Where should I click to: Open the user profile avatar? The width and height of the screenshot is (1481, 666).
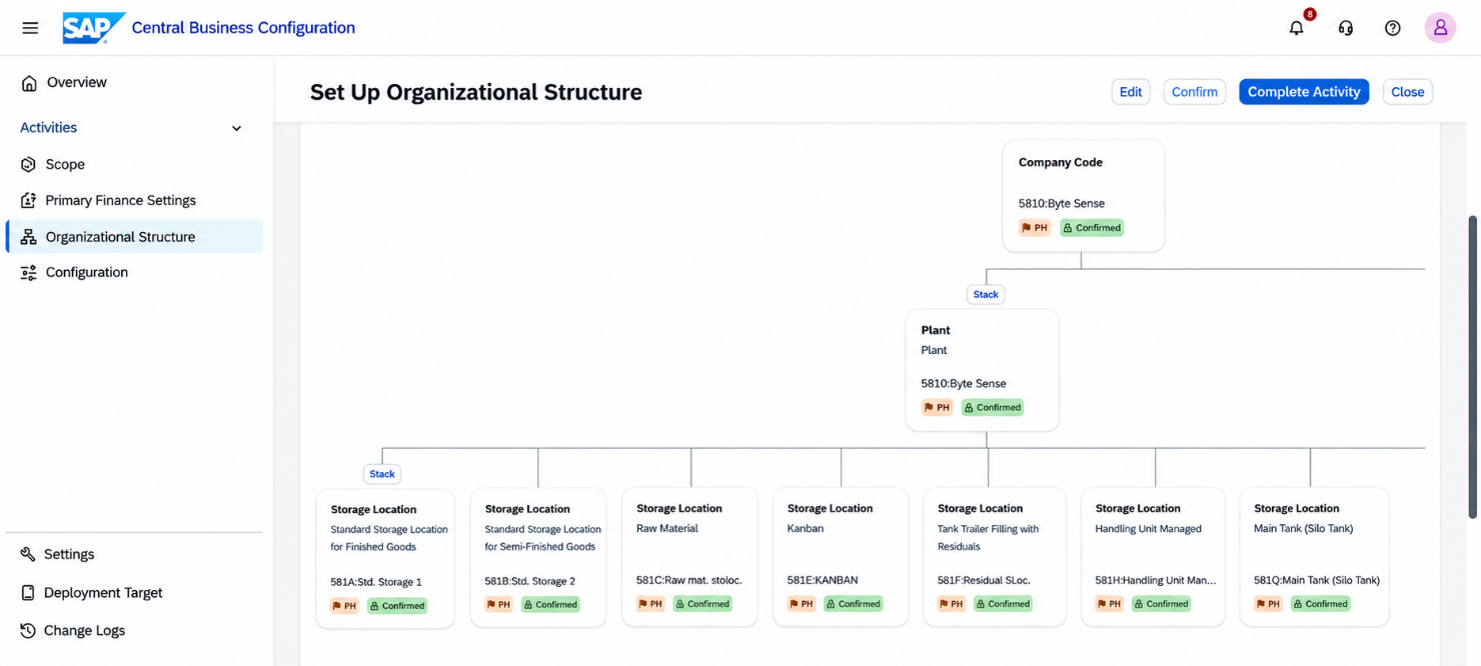click(1440, 28)
